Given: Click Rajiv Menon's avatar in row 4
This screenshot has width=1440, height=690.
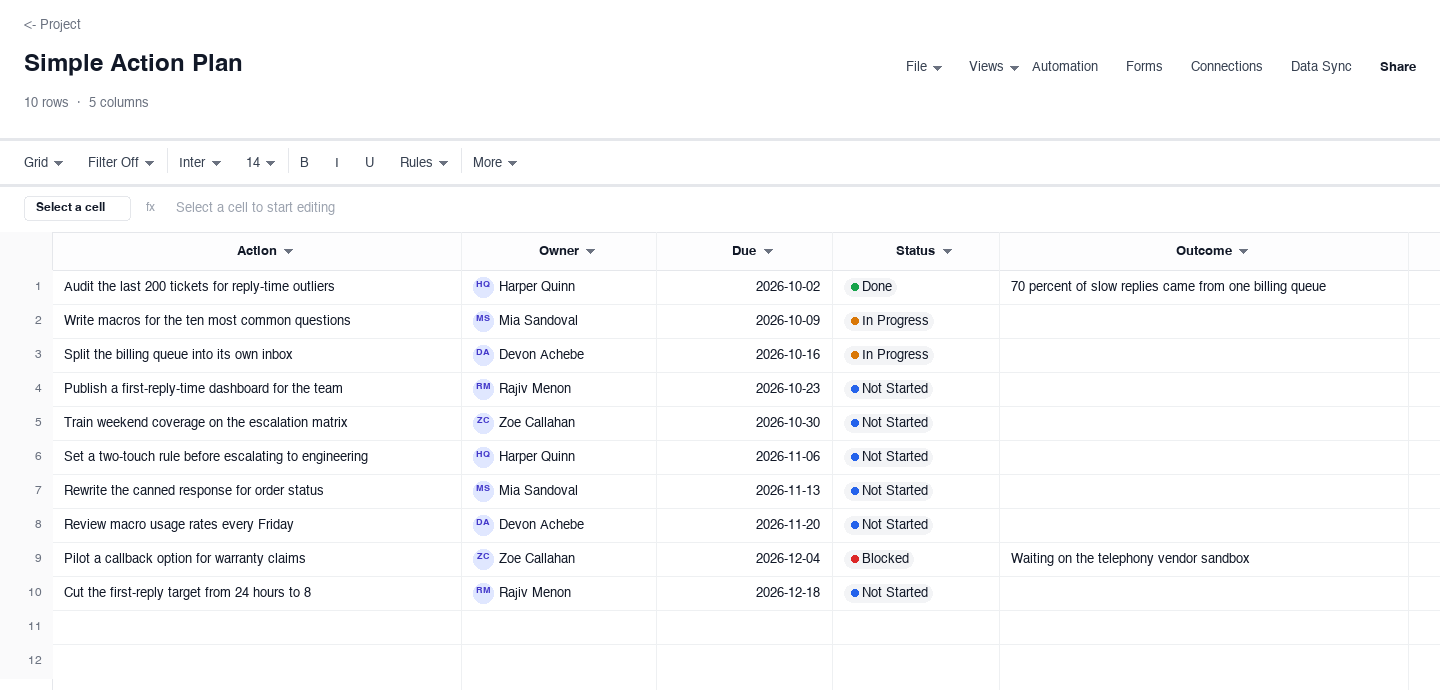Looking at the screenshot, I should (x=483, y=389).
